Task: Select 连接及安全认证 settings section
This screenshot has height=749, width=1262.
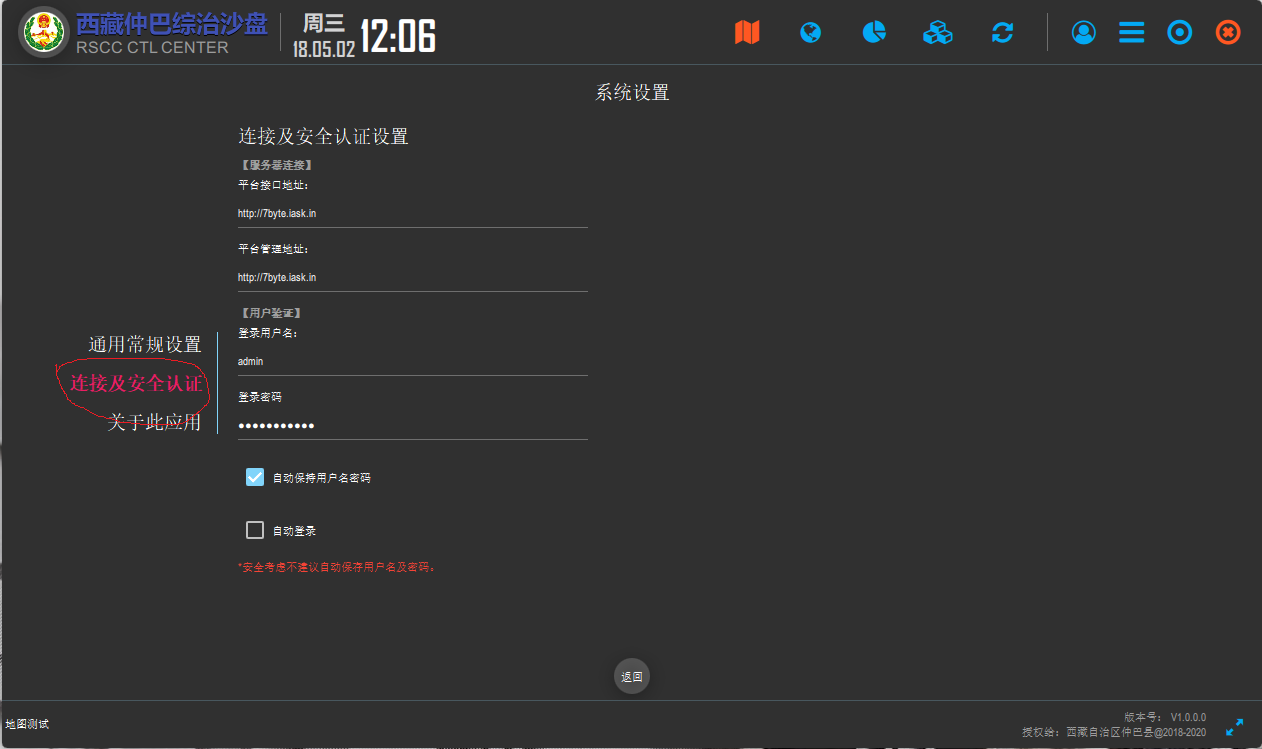Action: click(x=136, y=383)
